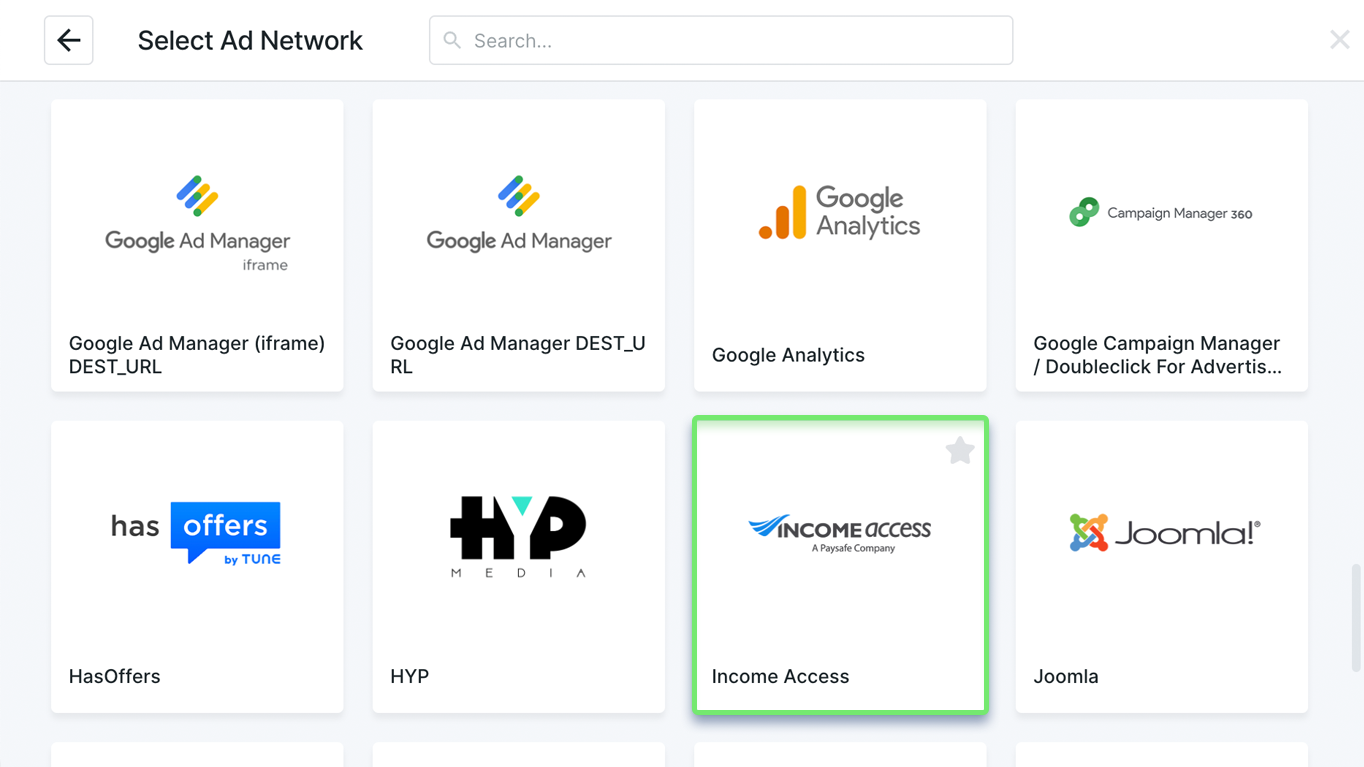
Task: Choose the 'HasOffers' card label
Action: [115, 676]
